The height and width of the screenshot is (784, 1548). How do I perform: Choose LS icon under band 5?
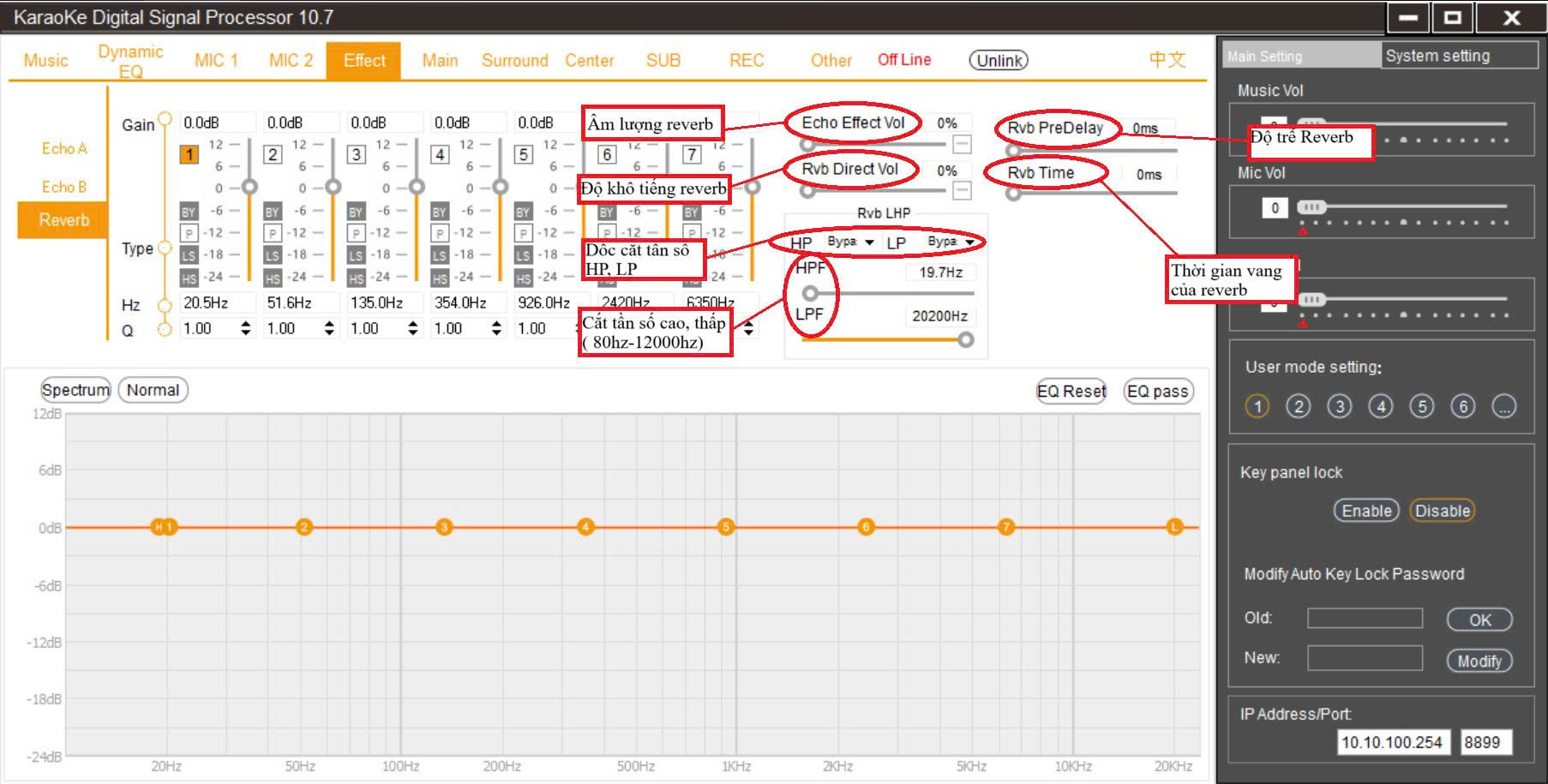(523, 255)
